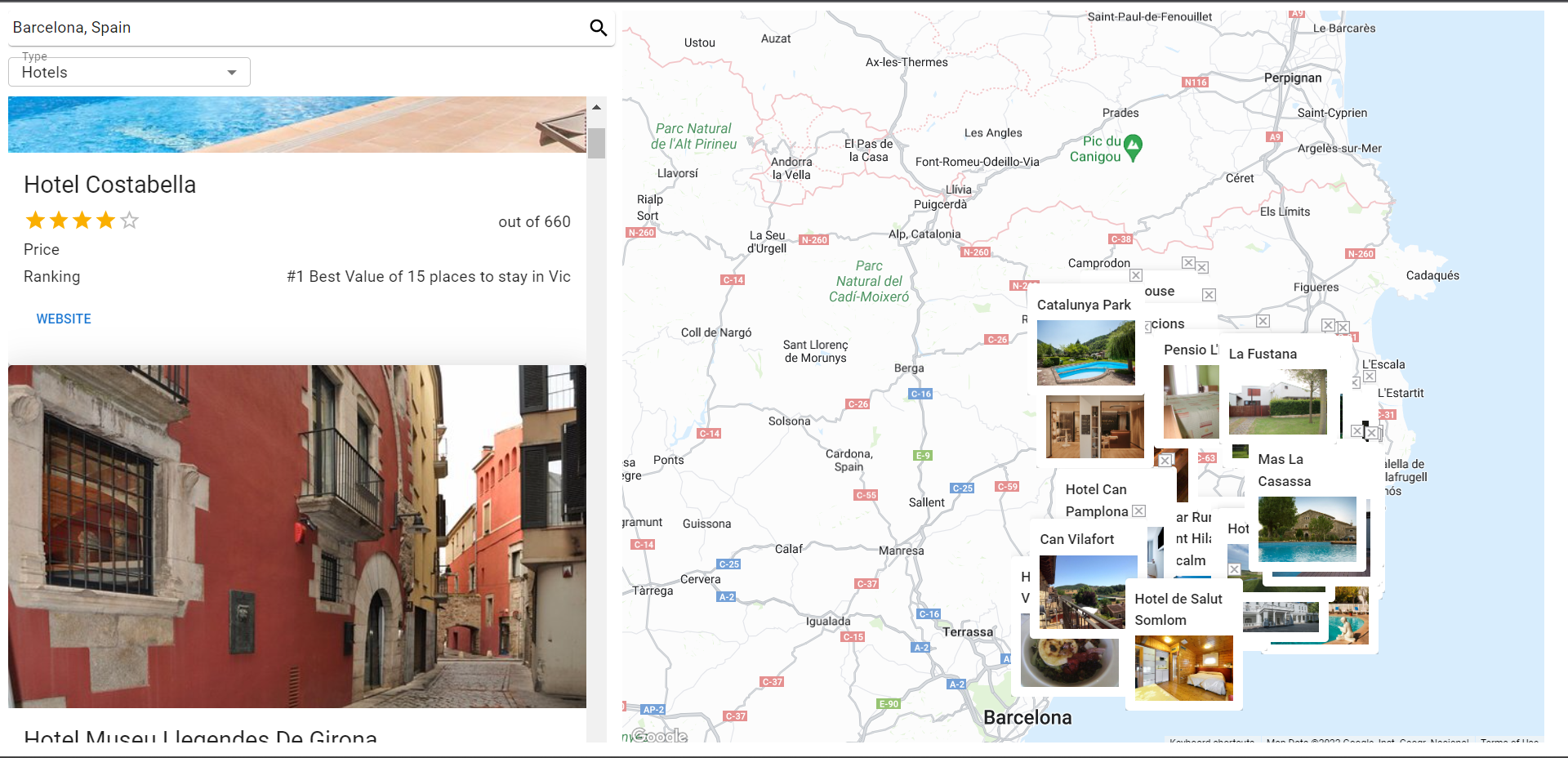The image size is (1568, 758).
Task: Click the Catalunya Park pool photo
Action: point(1086,353)
